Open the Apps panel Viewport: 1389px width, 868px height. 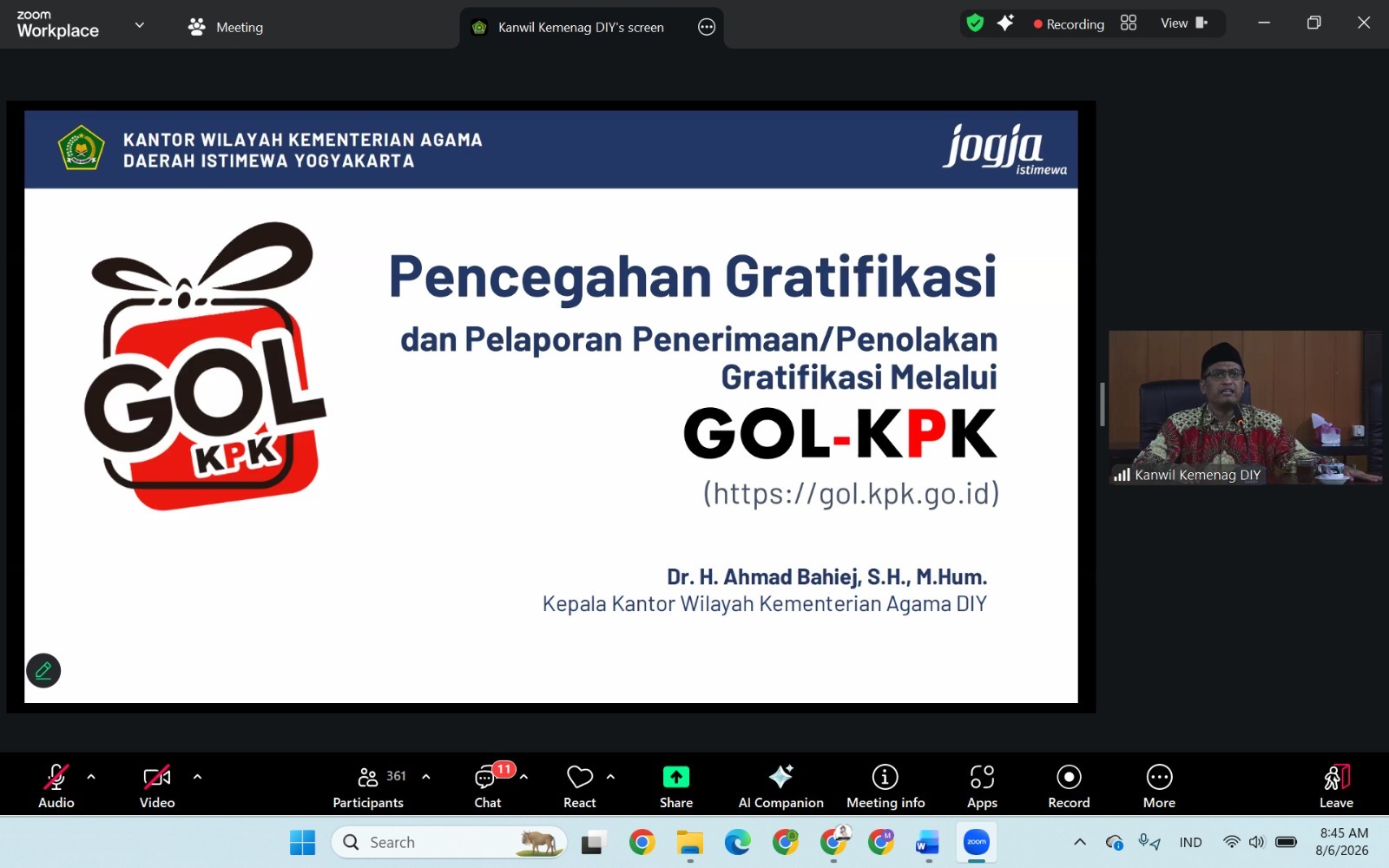(x=982, y=786)
